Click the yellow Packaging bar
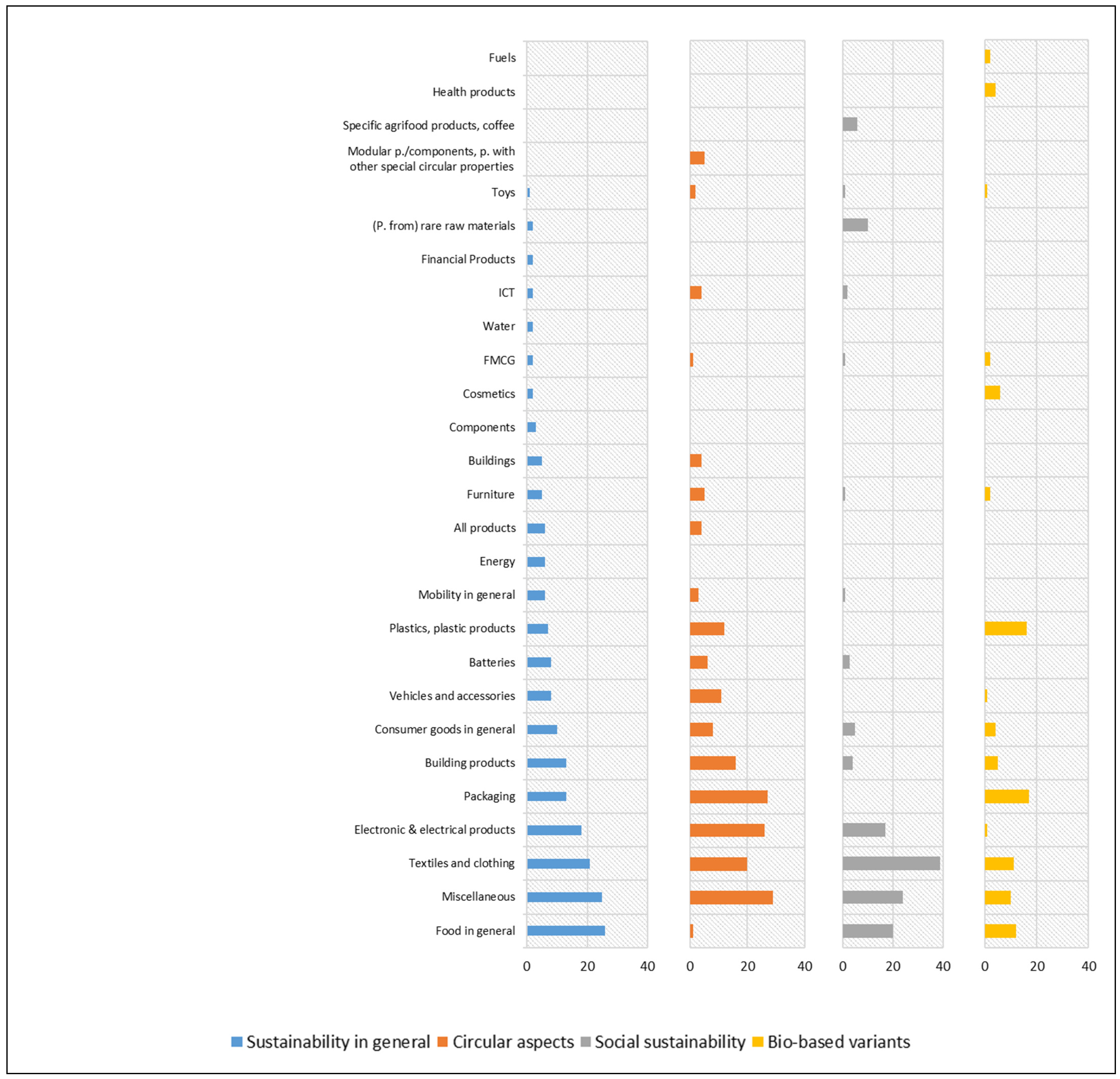This screenshot has width=1120, height=1079. 1006,797
